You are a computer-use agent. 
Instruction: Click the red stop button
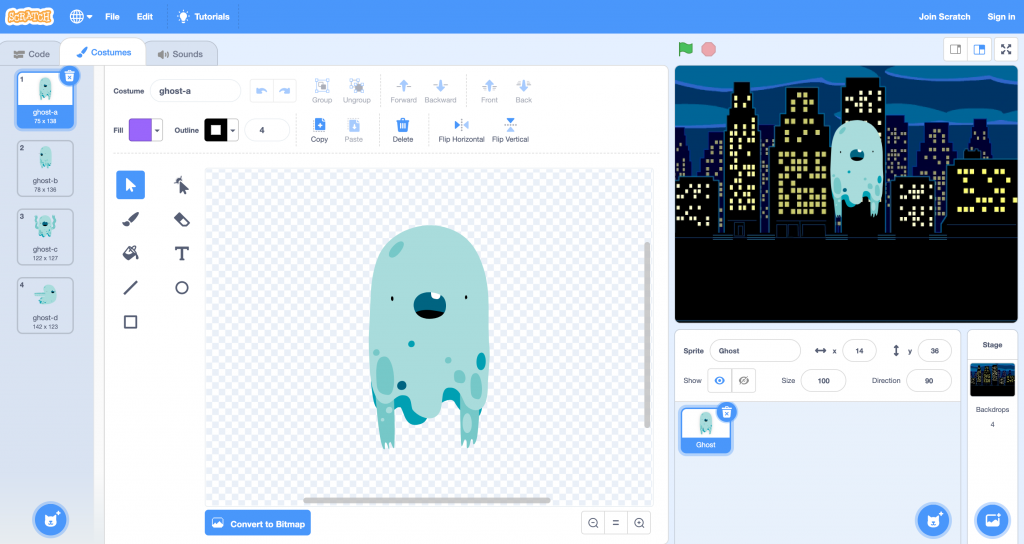(709, 49)
